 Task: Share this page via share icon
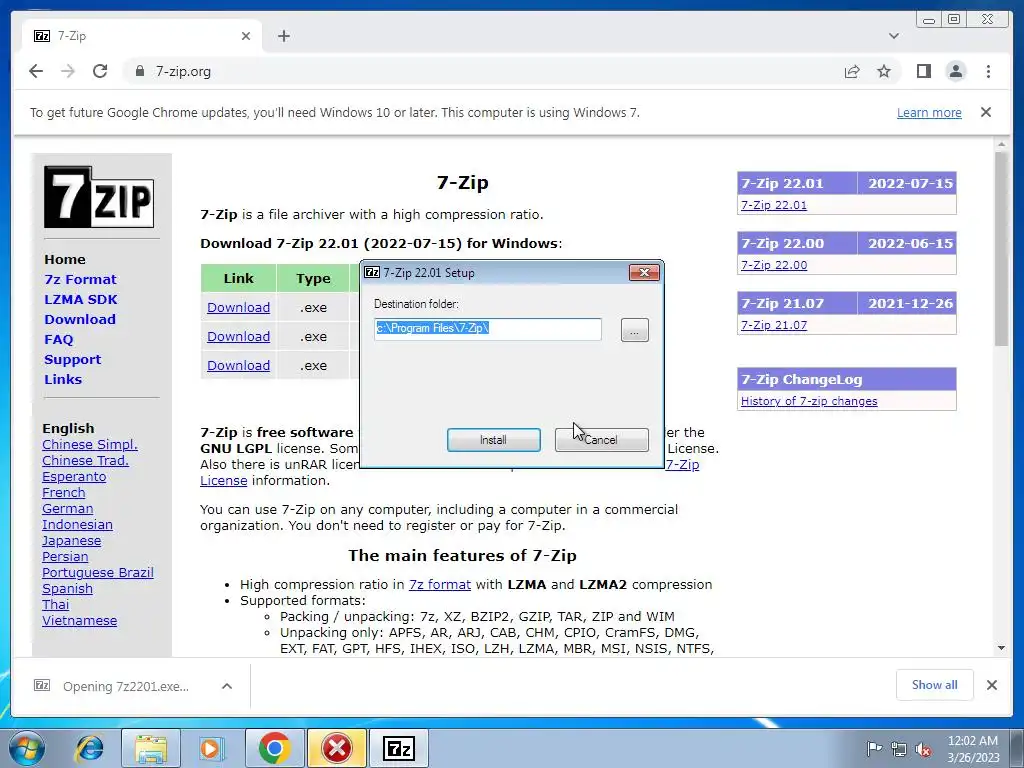(852, 71)
